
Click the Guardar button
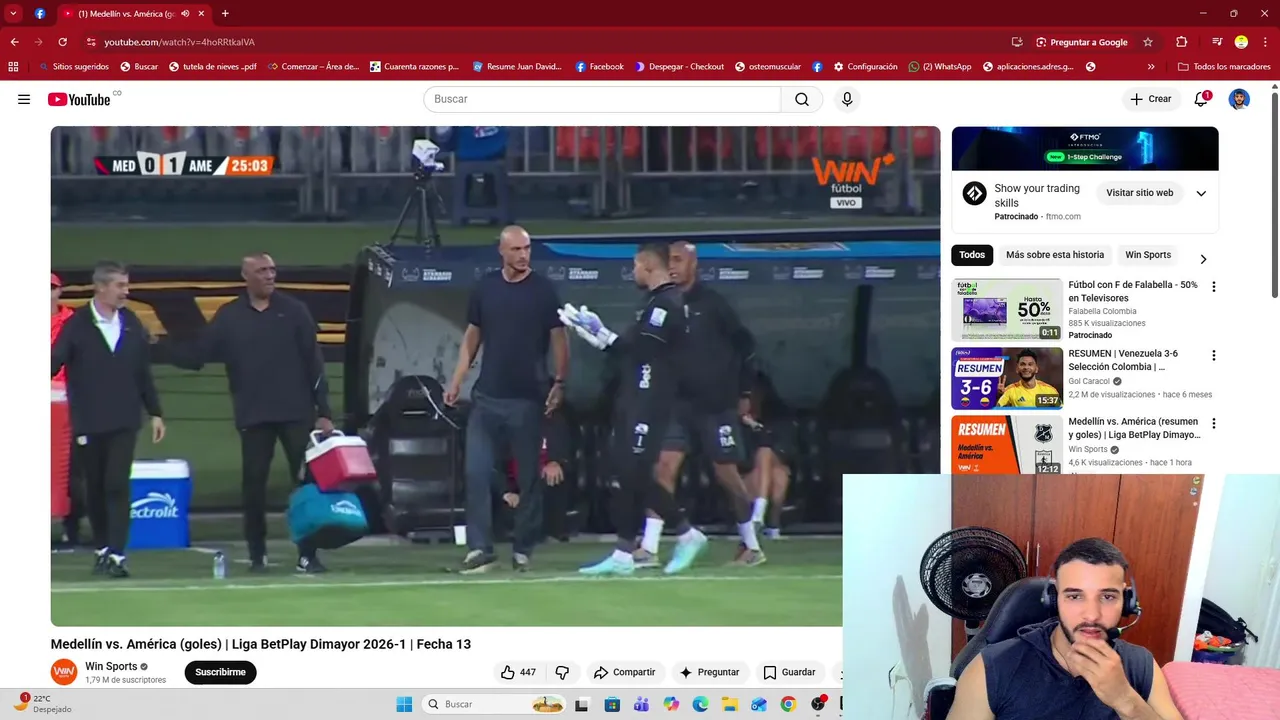(x=789, y=672)
